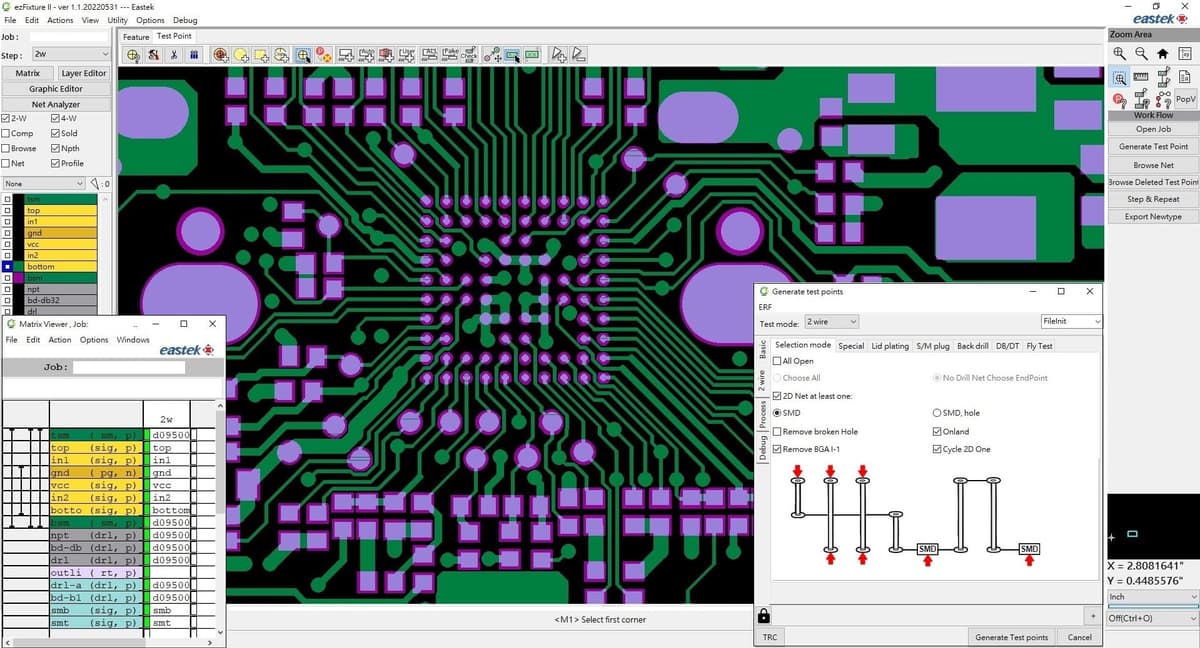This screenshot has width=1200, height=648.
Task: Expand the Test mode dropdown
Action: tap(831, 322)
